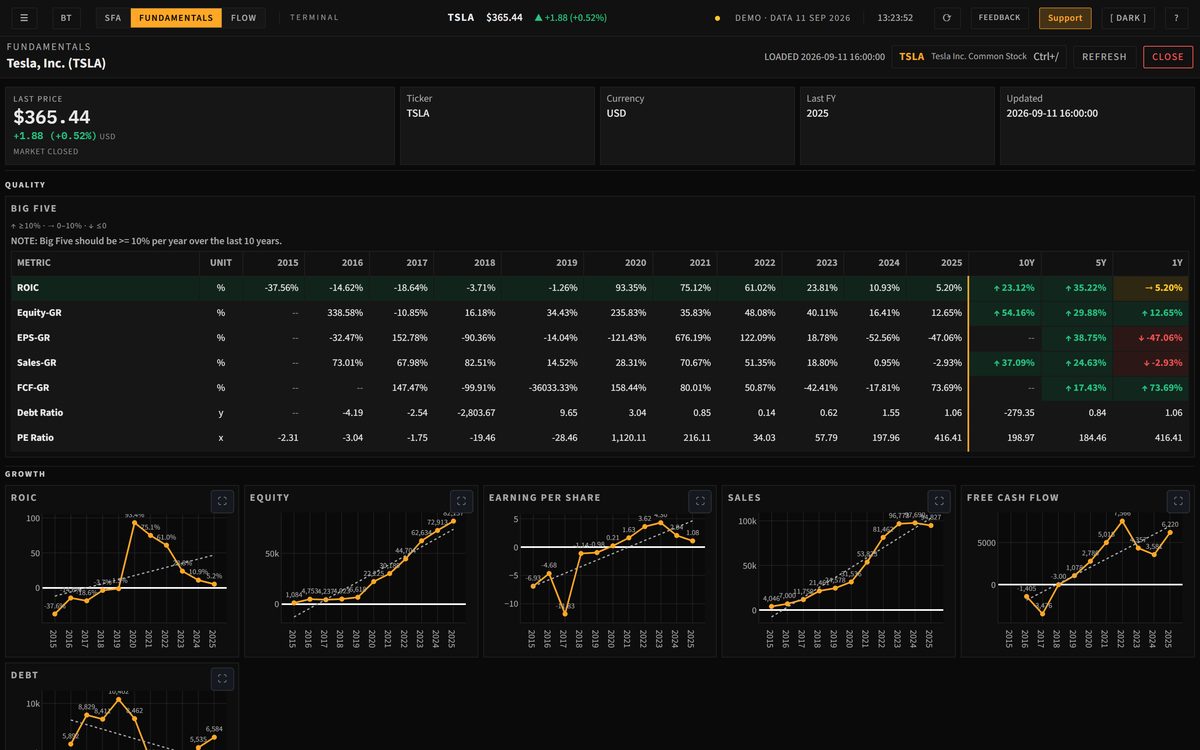
Task: Click the Support button
Action: pyautogui.click(x=1065, y=18)
